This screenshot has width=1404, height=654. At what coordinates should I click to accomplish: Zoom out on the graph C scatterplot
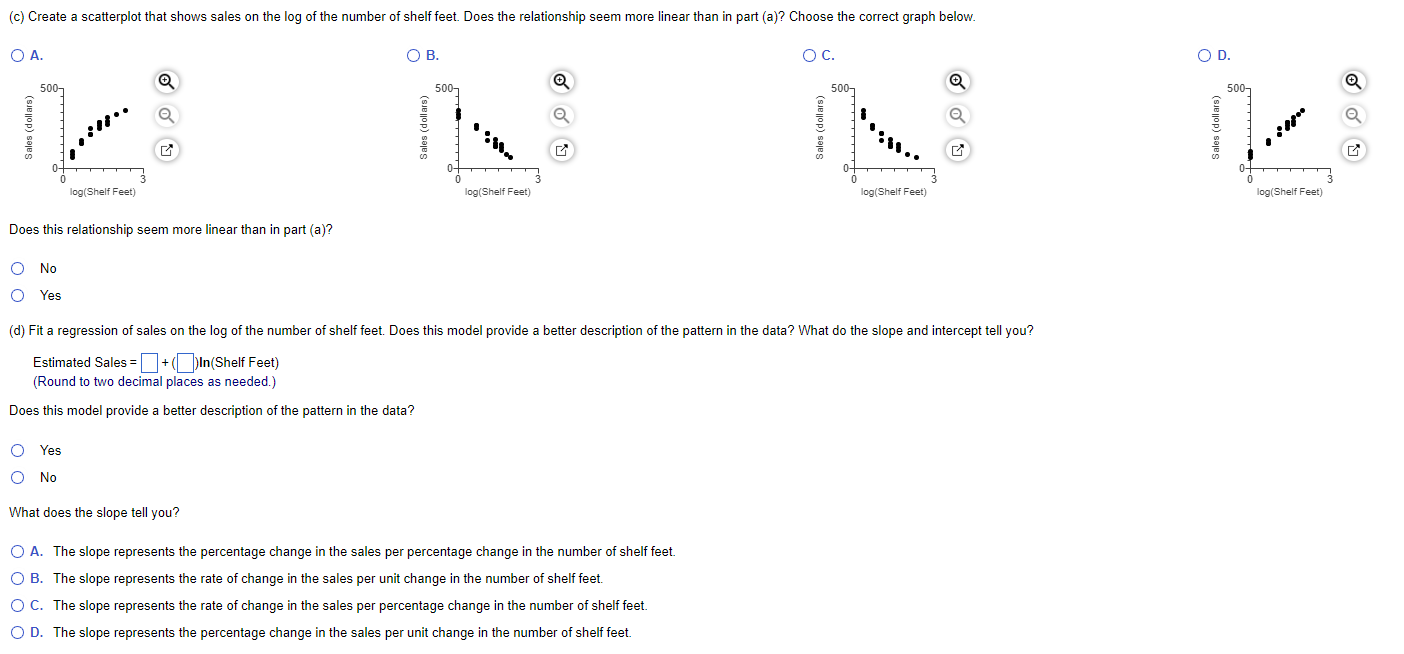point(957,115)
